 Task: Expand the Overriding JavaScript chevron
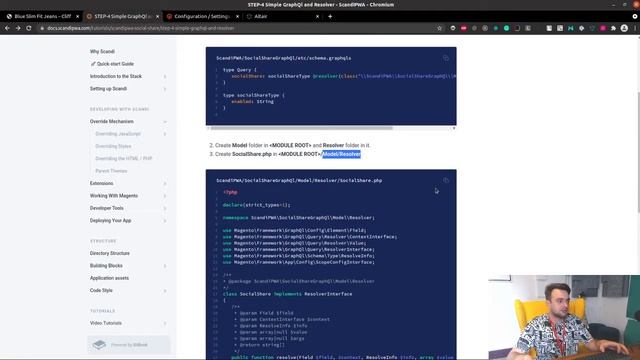(165, 134)
